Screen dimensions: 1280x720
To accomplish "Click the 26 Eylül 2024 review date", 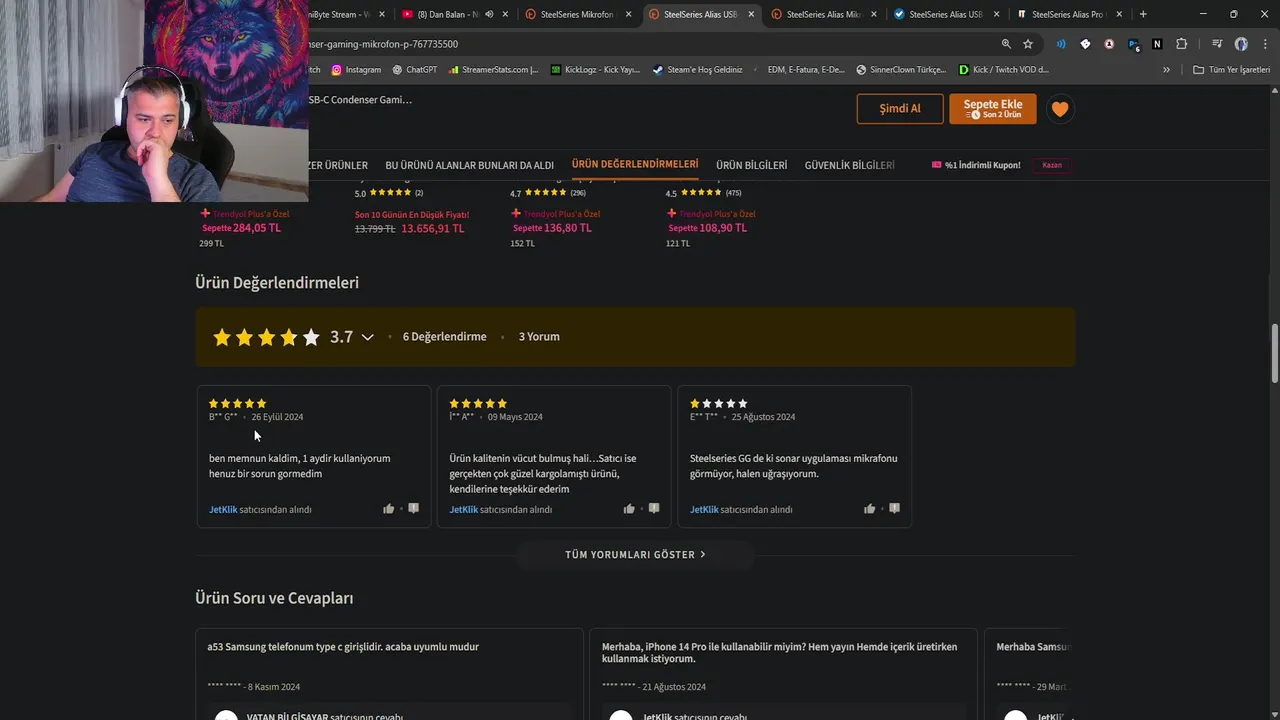I will (277, 417).
